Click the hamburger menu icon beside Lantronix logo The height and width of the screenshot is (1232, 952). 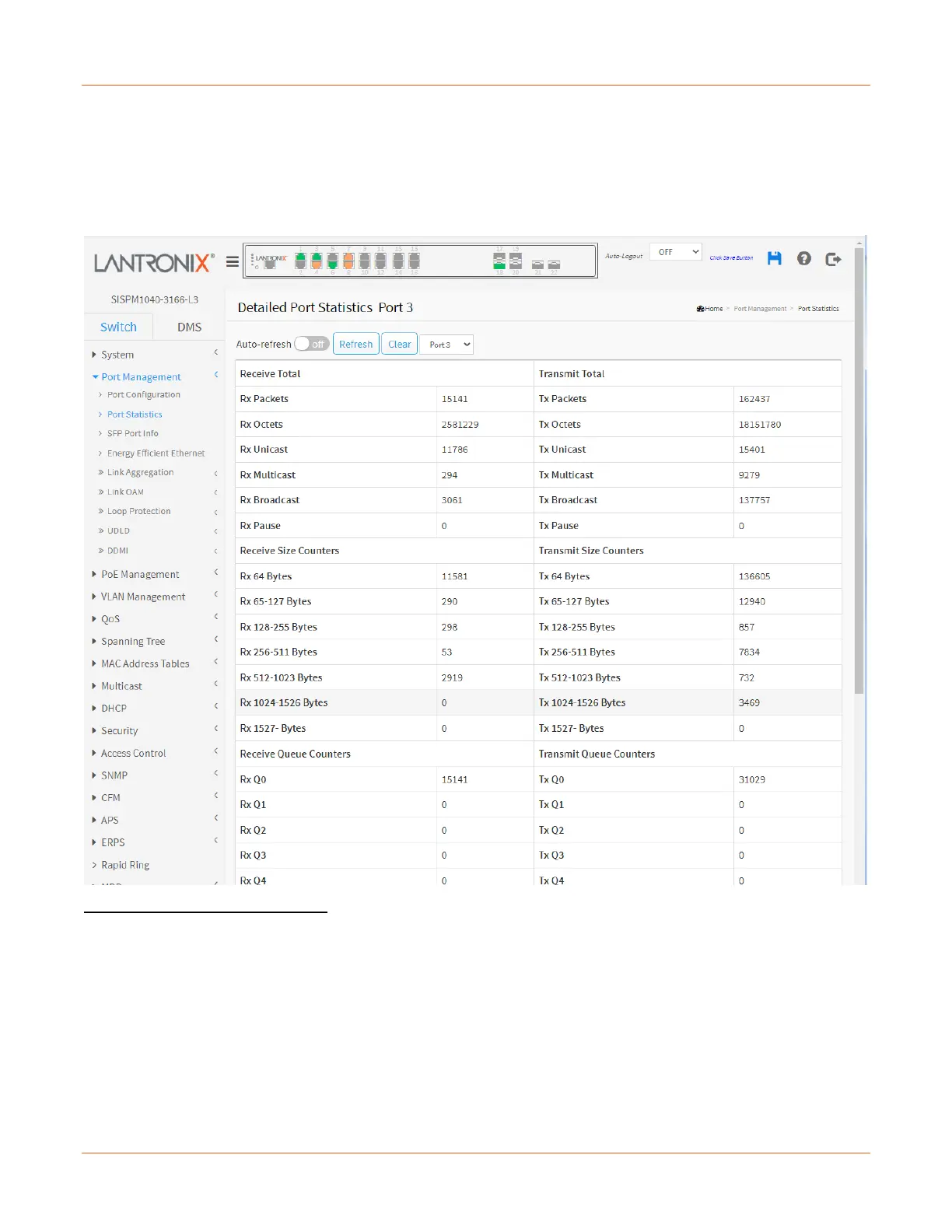tap(232, 262)
